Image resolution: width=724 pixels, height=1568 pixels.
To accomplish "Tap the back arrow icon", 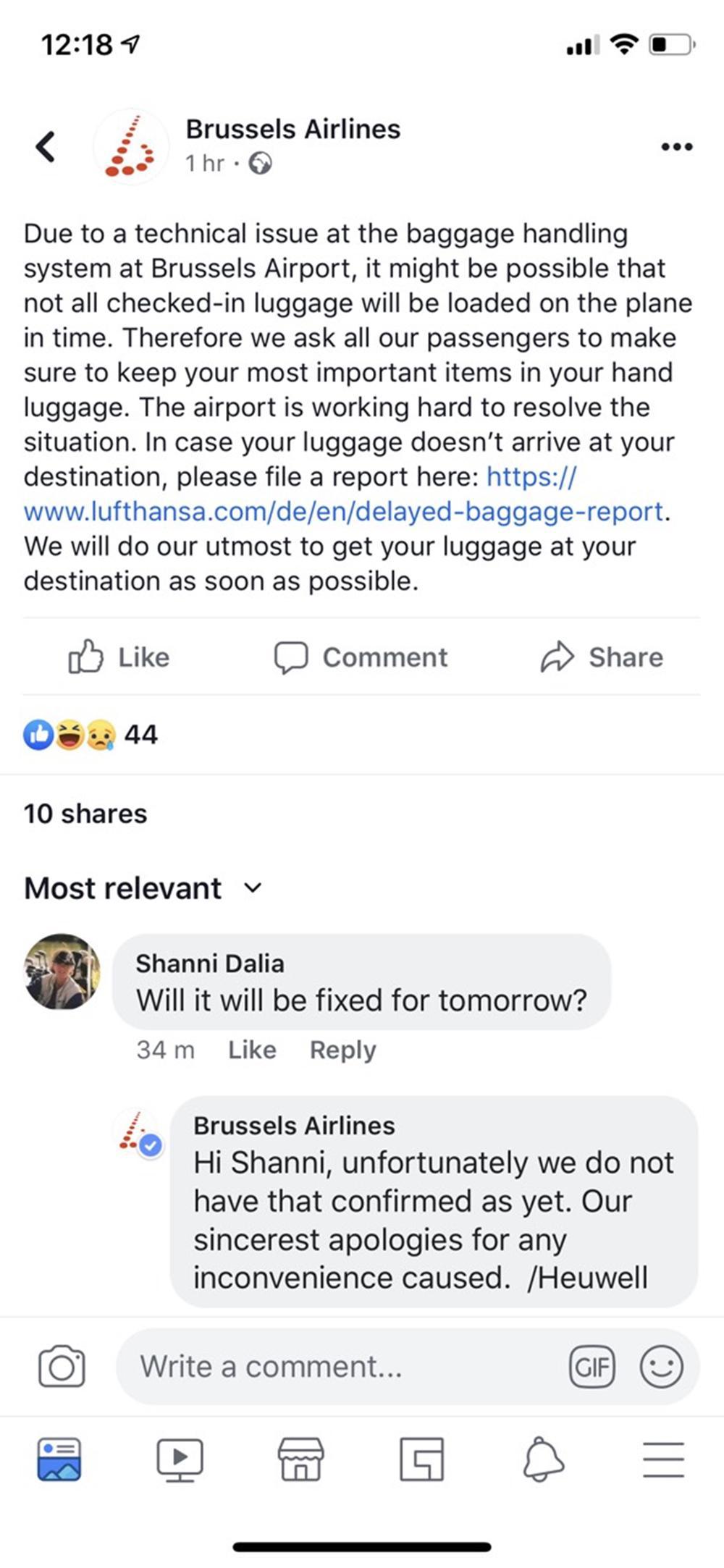I will 46,146.
